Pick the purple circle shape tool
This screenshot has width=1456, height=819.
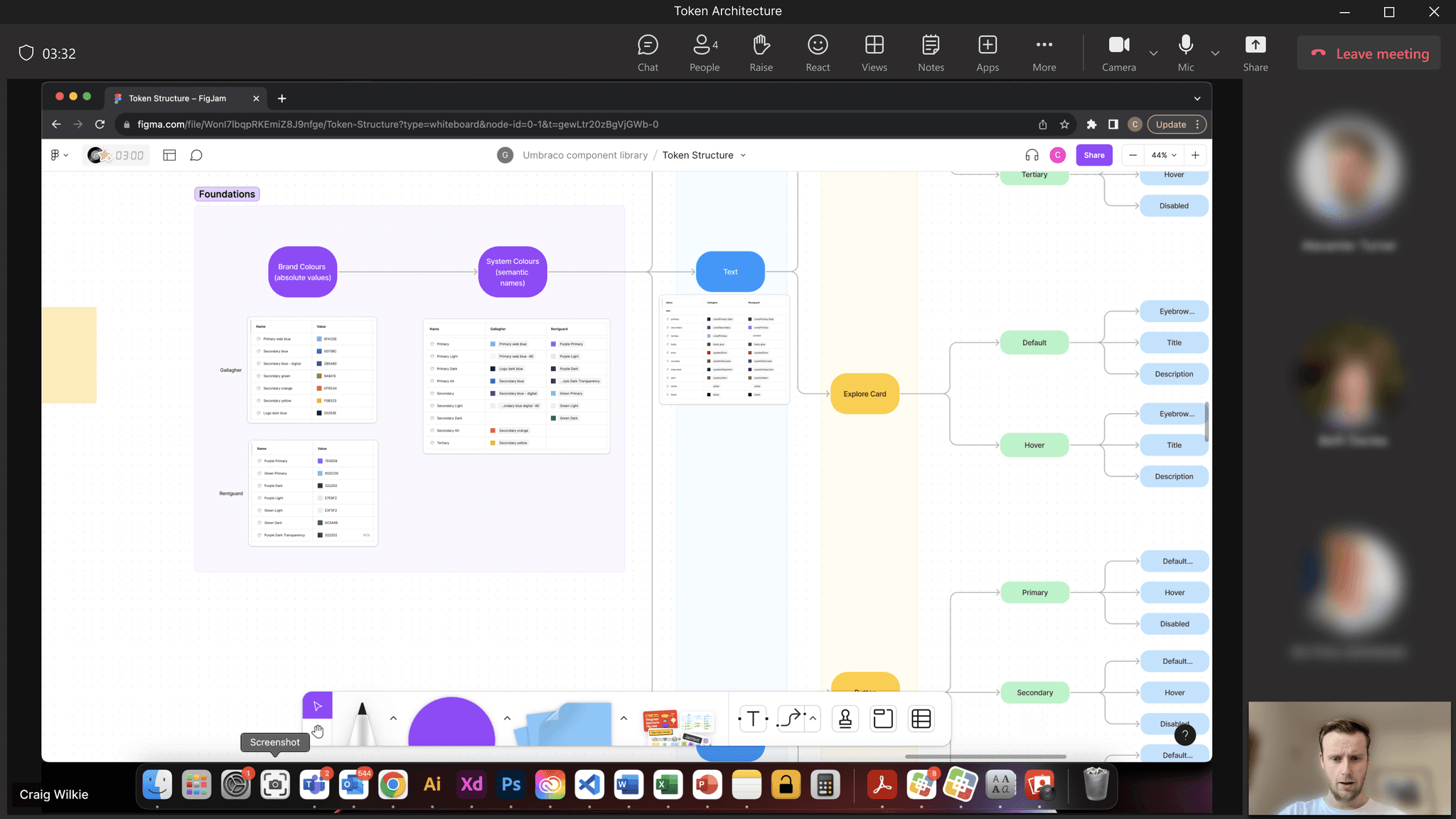tap(451, 724)
